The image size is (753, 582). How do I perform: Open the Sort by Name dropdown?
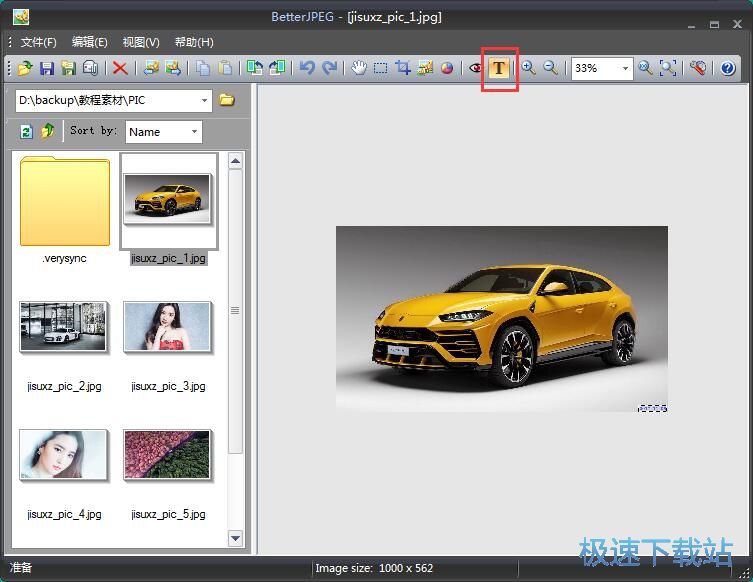tap(192, 131)
